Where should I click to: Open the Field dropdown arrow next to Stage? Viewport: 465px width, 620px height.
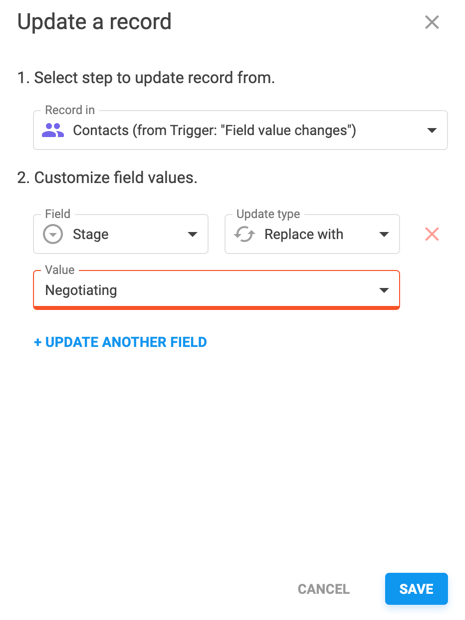pos(193,234)
